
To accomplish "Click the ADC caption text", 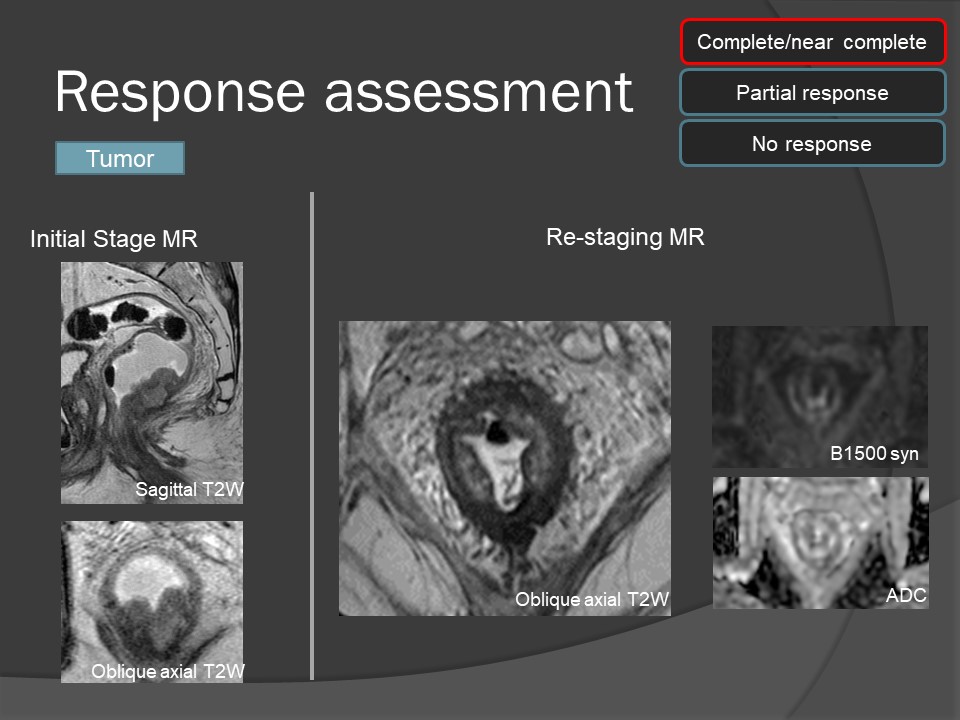I will click(906, 596).
